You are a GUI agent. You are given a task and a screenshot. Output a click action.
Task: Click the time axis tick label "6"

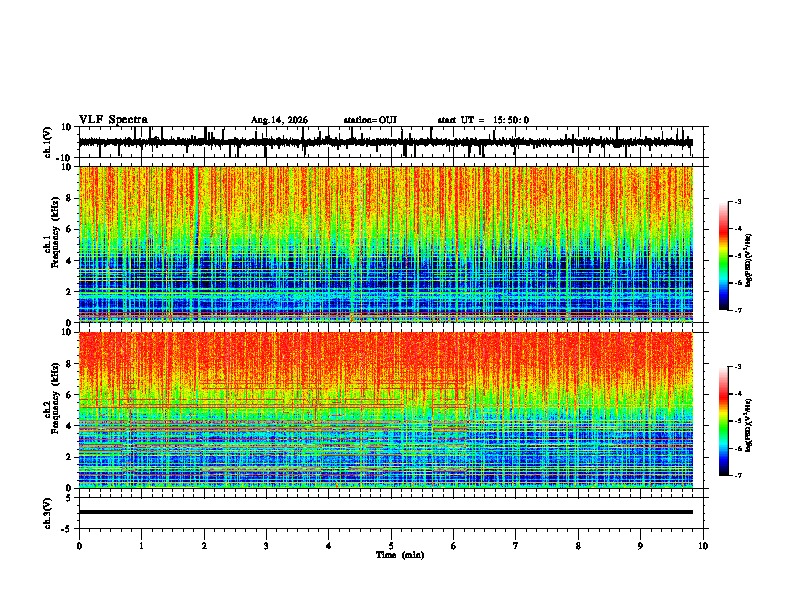click(x=453, y=546)
